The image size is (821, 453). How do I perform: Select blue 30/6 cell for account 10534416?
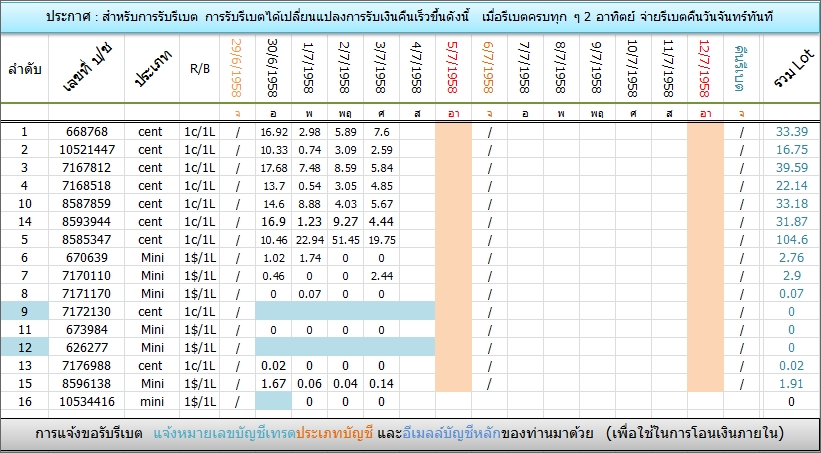273,402
